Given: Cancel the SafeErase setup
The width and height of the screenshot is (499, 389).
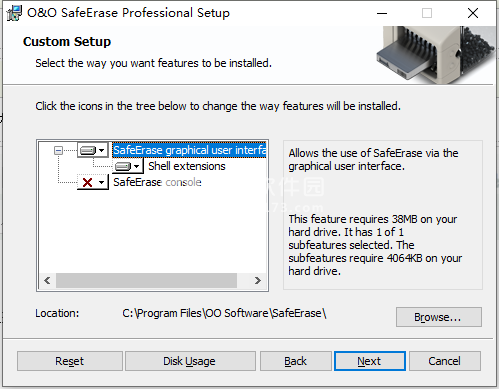Looking at the screenshot, I should click(x=445, y=361).
